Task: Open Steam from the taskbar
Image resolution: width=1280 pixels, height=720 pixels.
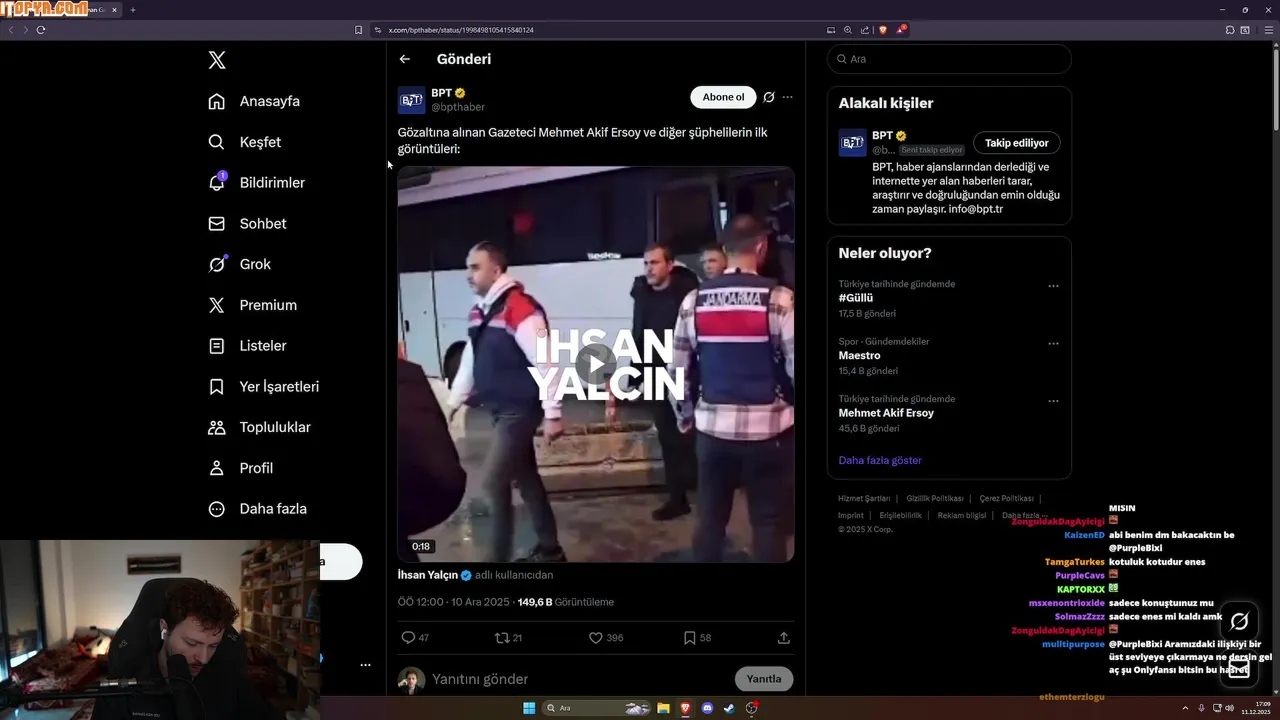Action: 729,708
